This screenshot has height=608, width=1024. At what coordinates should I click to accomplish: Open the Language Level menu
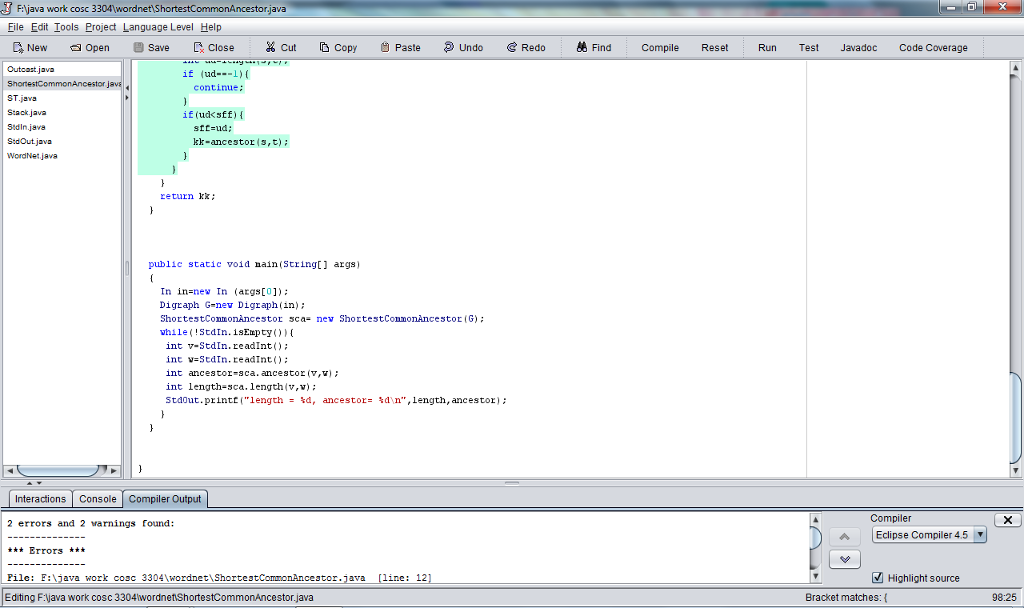(157, 27)
